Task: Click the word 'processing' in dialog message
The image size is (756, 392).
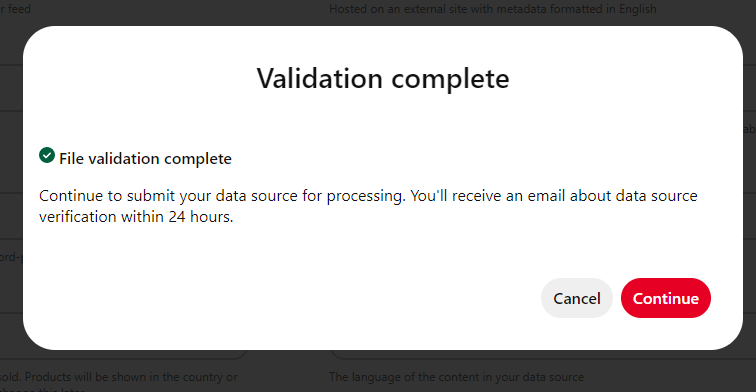Action: click(x=366, y=196)
